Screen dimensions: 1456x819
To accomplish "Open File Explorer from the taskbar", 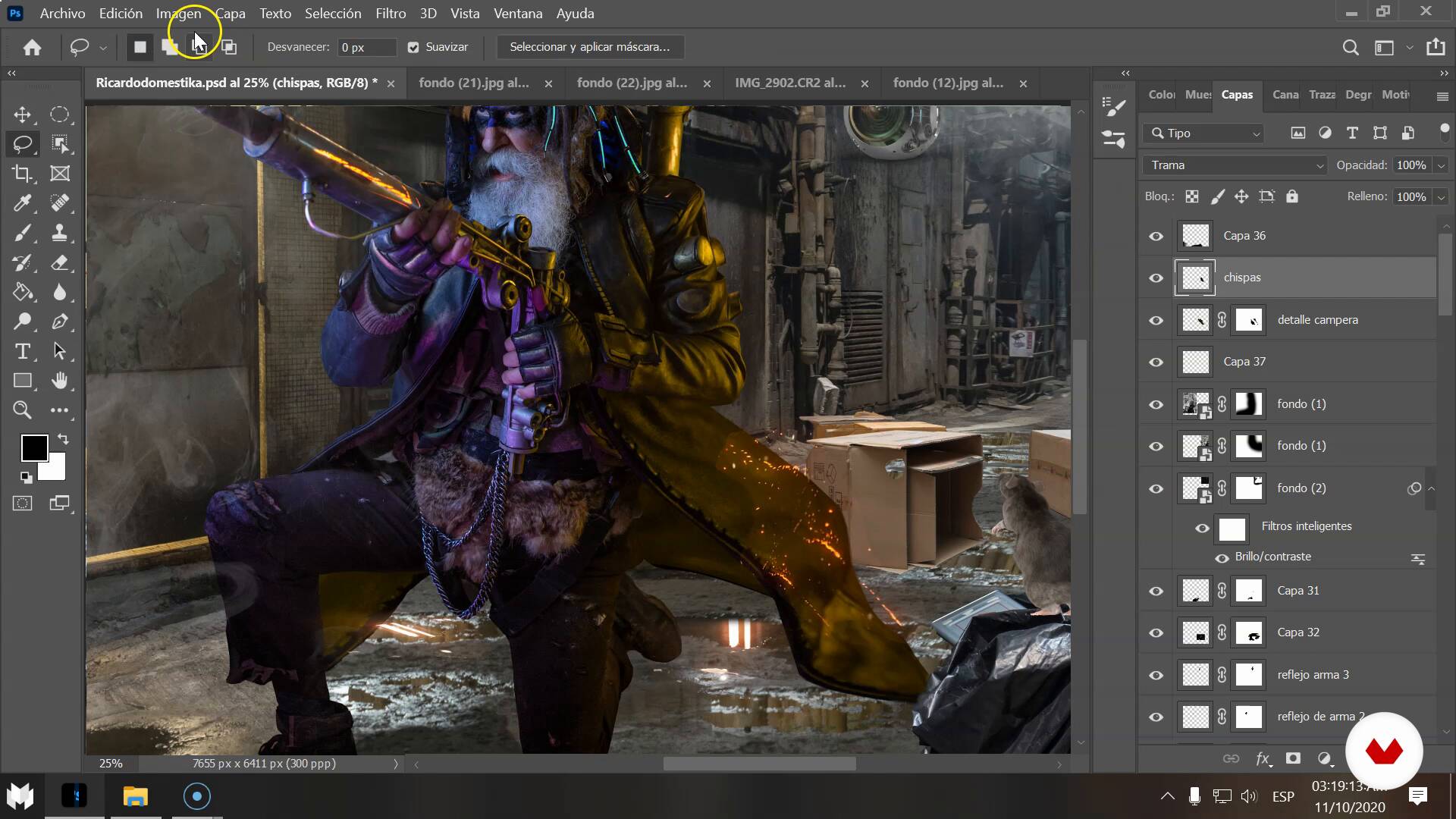I will point(135,796).
